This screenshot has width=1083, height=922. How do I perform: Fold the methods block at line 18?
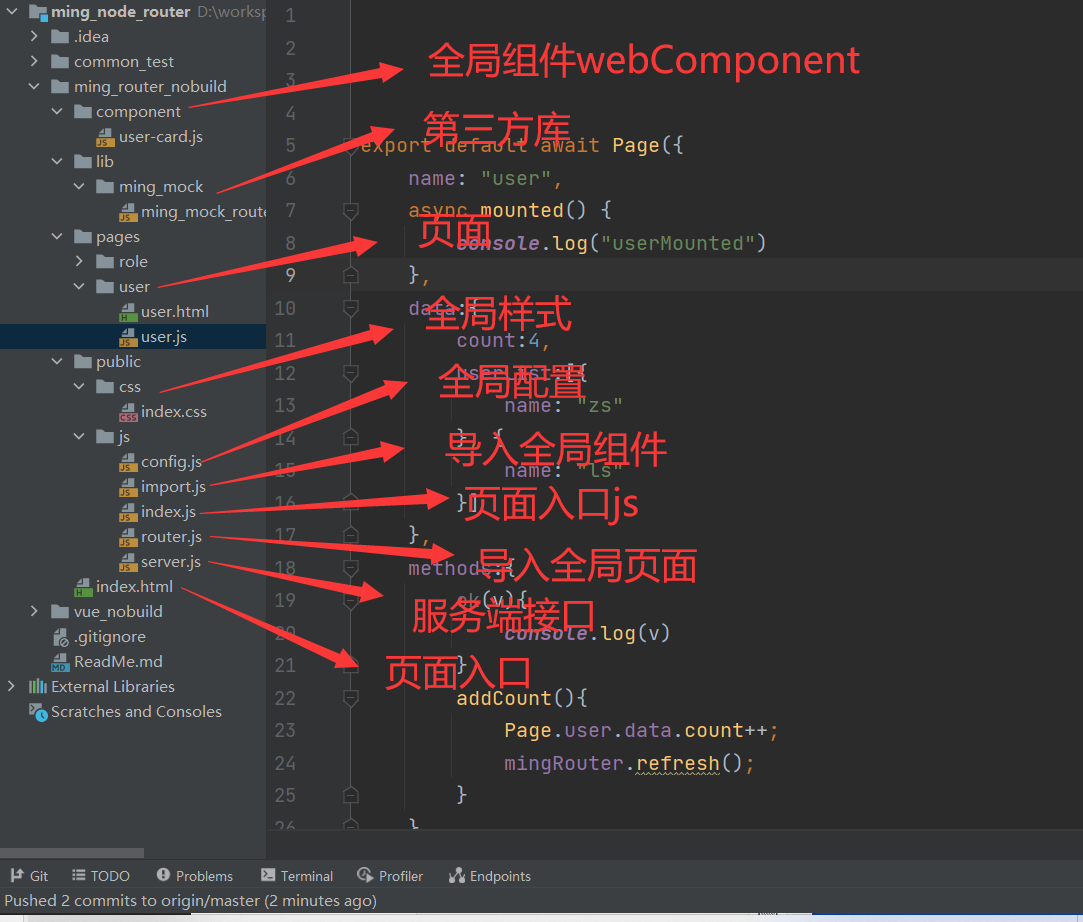pos(350,568)
